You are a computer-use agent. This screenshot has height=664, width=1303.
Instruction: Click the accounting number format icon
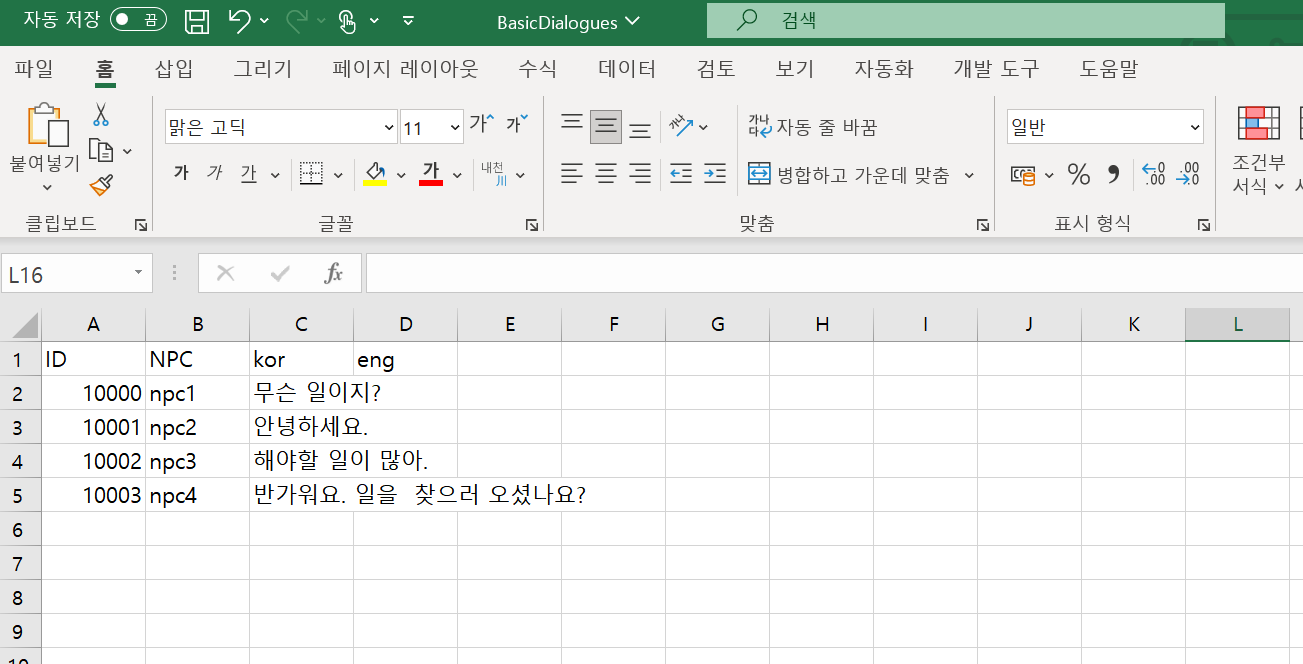[x=1023, y=175]
